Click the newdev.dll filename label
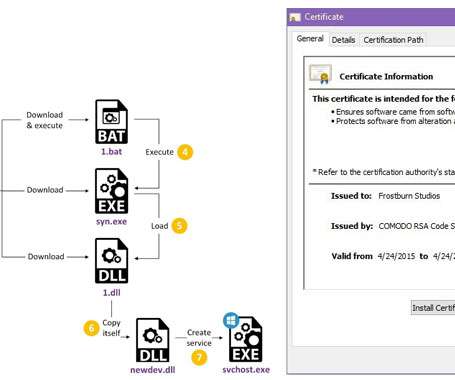This screenshot has height=380, width=455. [x=153, y=370]
